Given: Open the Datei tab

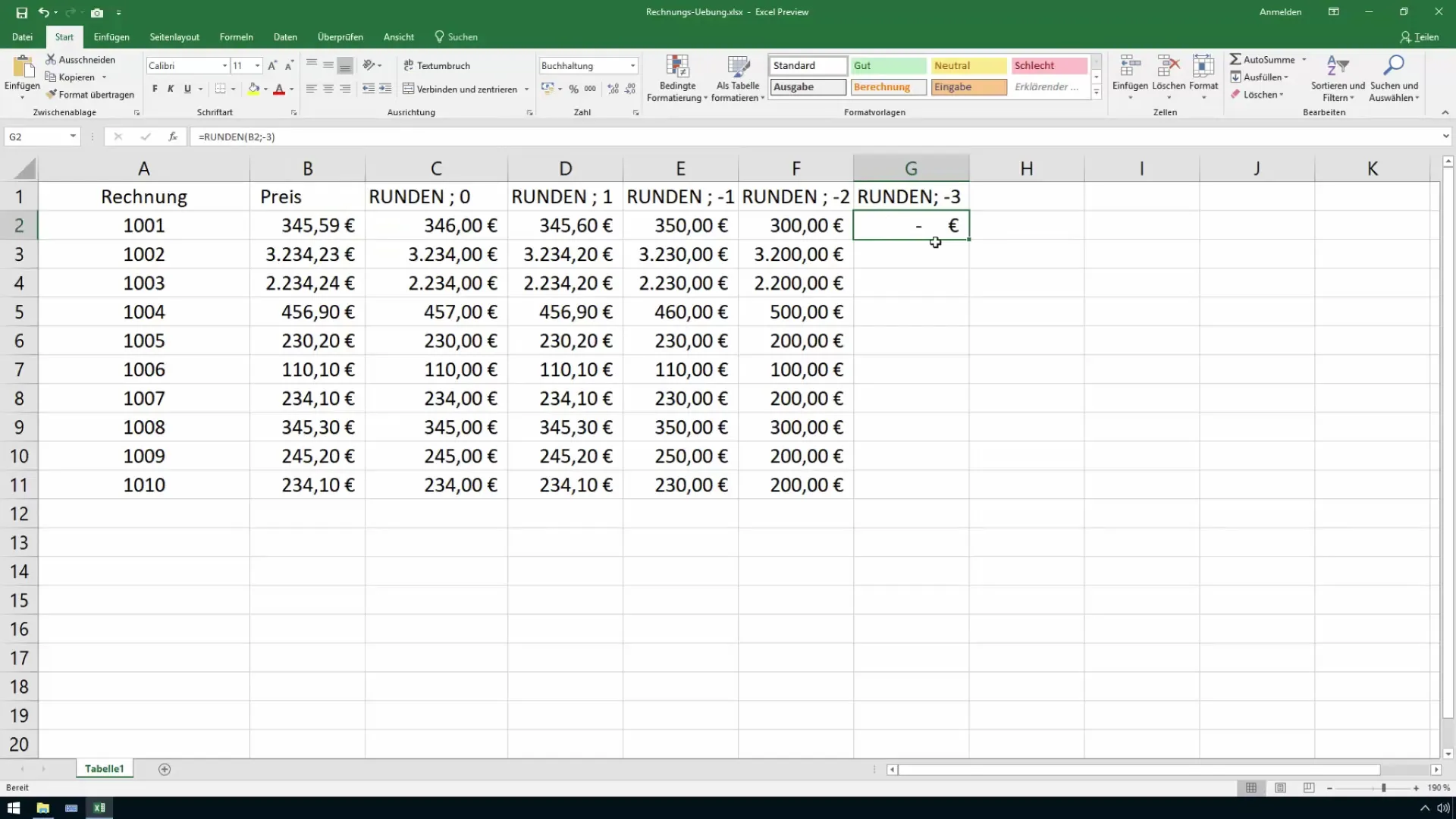Looking at the screenshot, I should tap(22, 36).
